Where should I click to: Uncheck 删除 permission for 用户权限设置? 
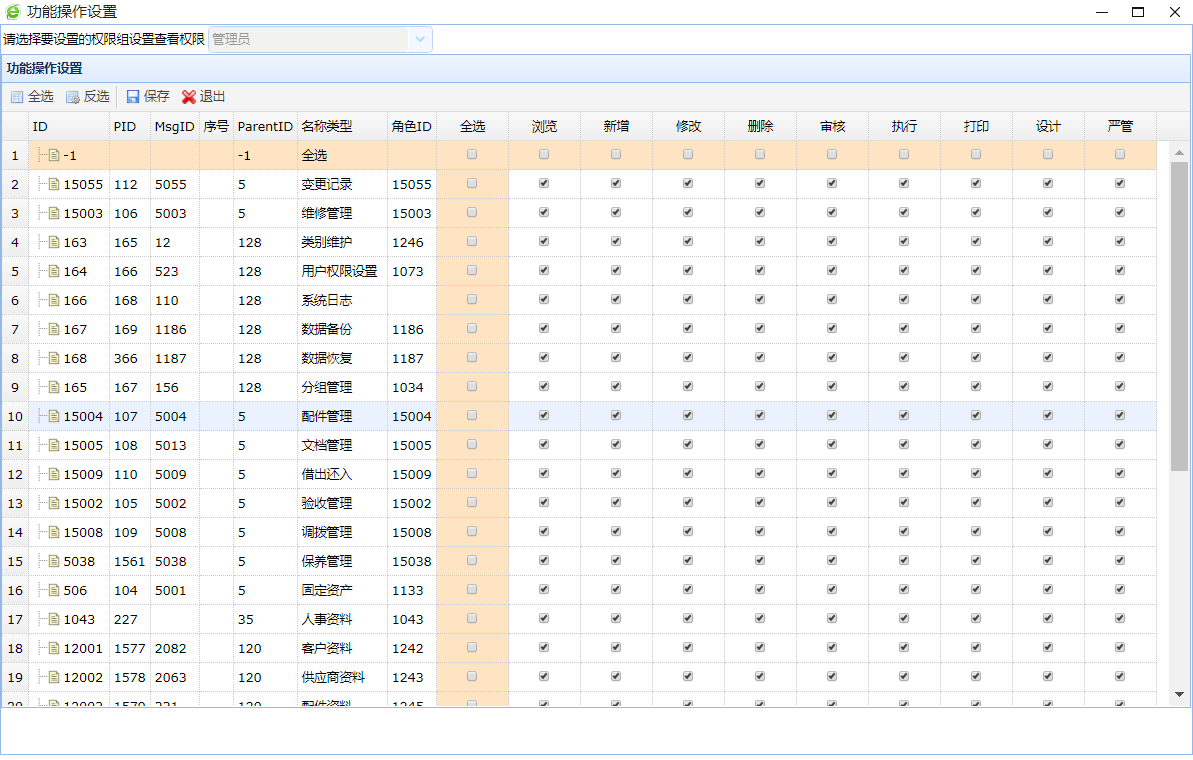coord(760,271)
